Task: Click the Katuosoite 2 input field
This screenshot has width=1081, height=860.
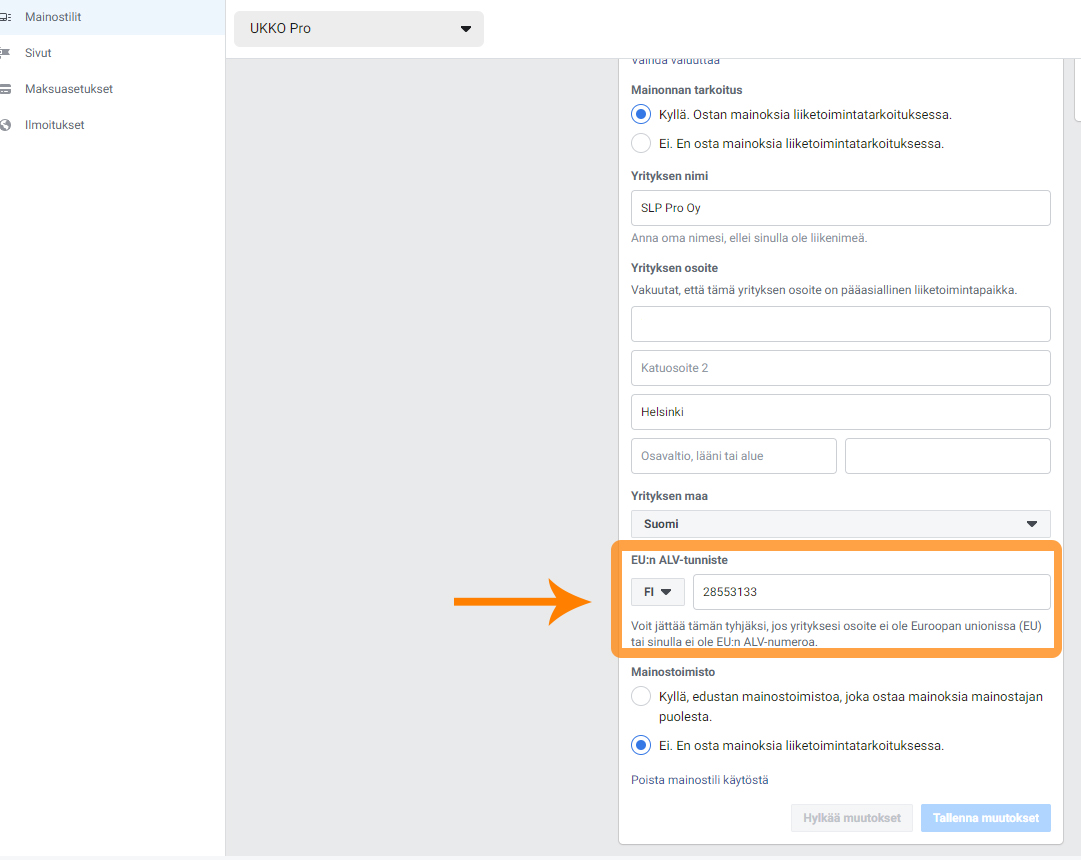Action: tap(840, 368)
